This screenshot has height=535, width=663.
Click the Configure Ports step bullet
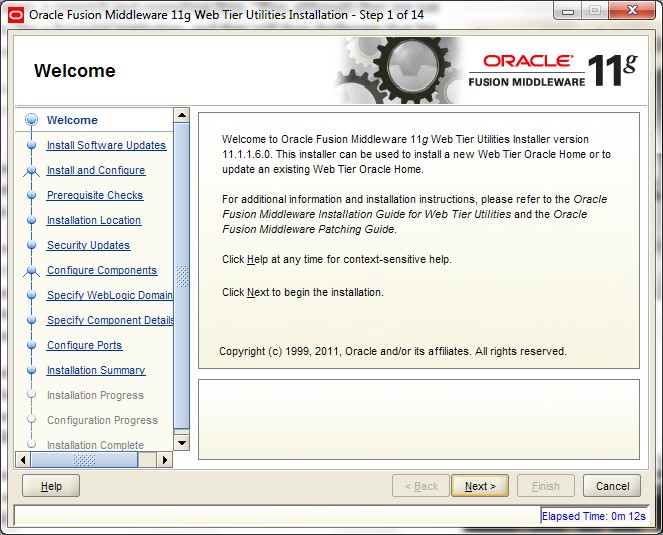click(31, 345)
